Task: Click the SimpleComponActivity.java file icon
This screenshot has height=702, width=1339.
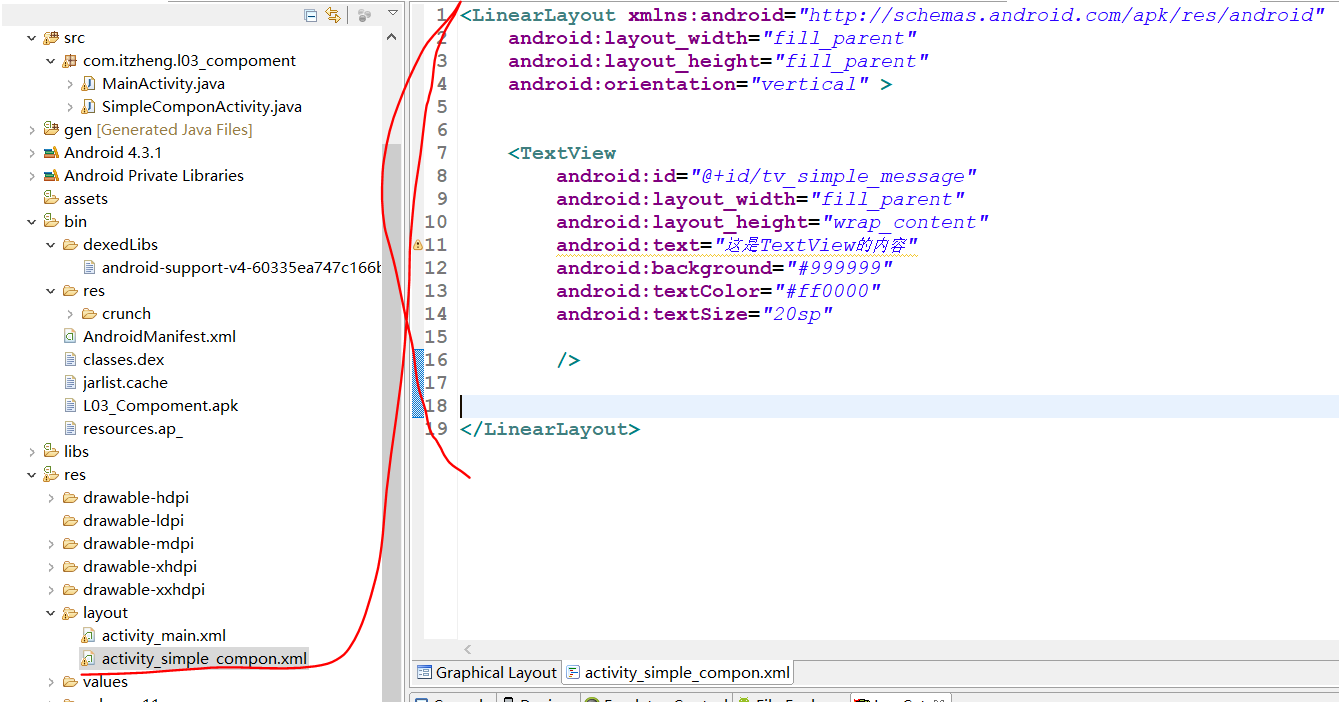Action: point(89,107)
